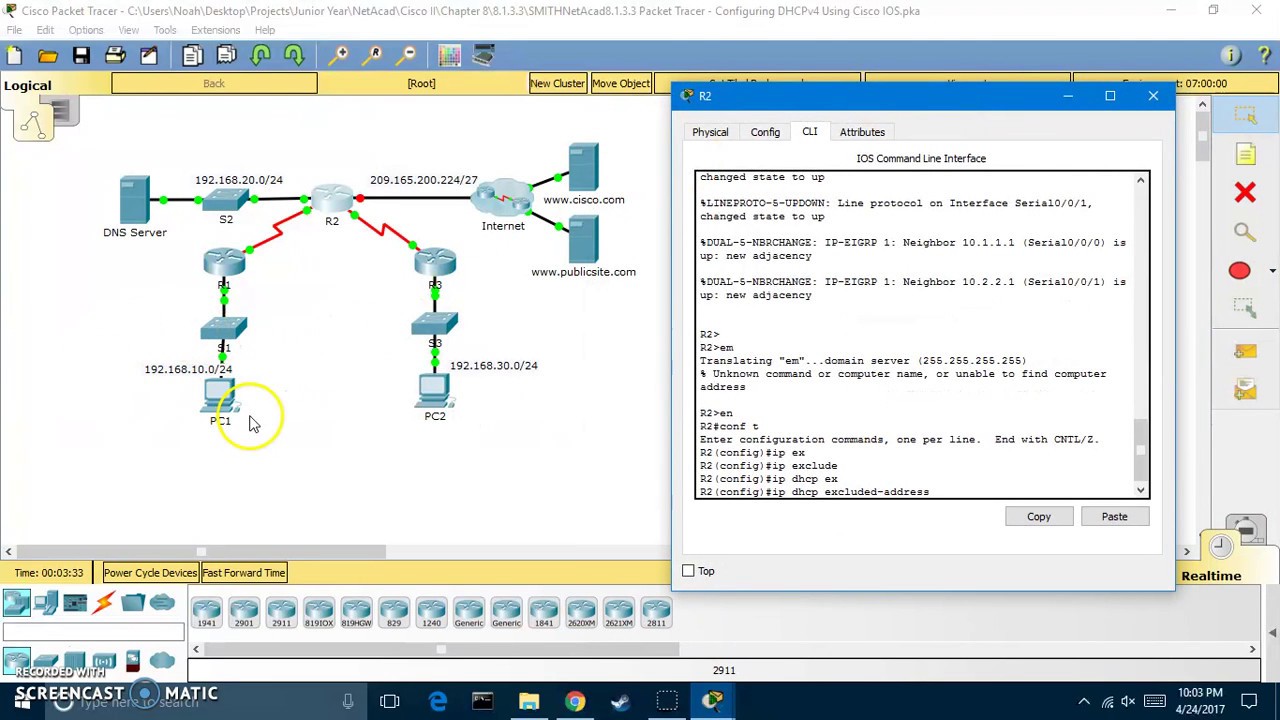
Task: Click Power Cycle Devices button
Action: (150, 573)
